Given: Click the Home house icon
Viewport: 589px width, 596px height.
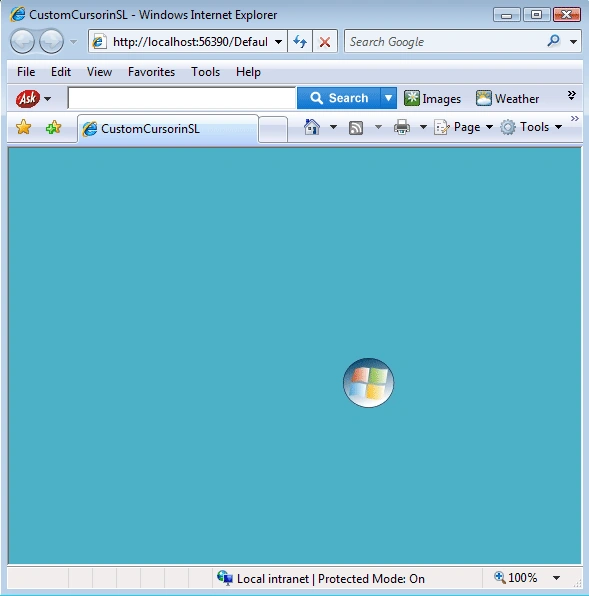Looking at the screenshot, I should [x=312, y=127].
